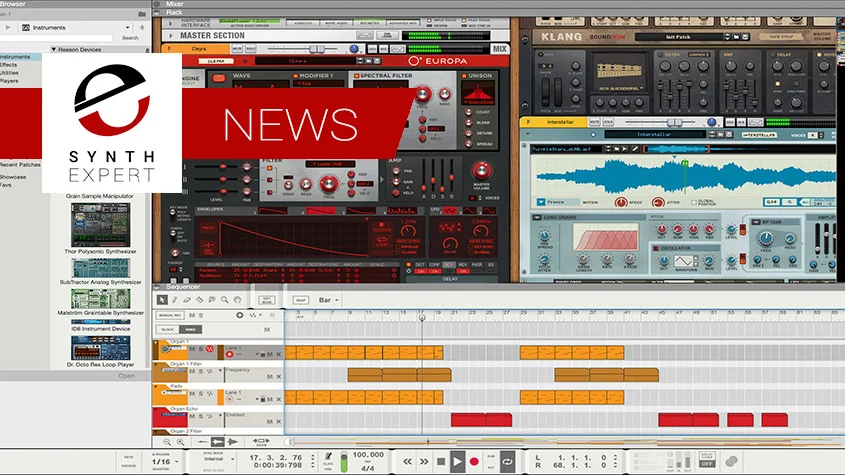Select the Pencil tool in the sequencer
This screenshot has width=845, height=475.
[x=175, y=300]
